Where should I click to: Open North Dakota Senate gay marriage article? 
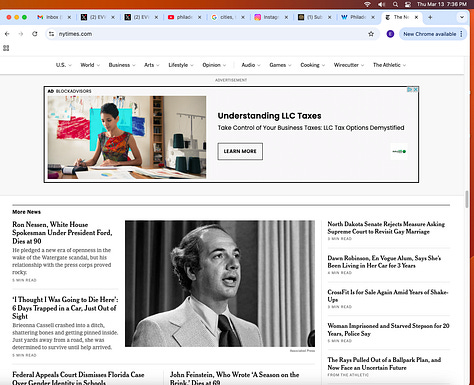[x=386, y=228]
